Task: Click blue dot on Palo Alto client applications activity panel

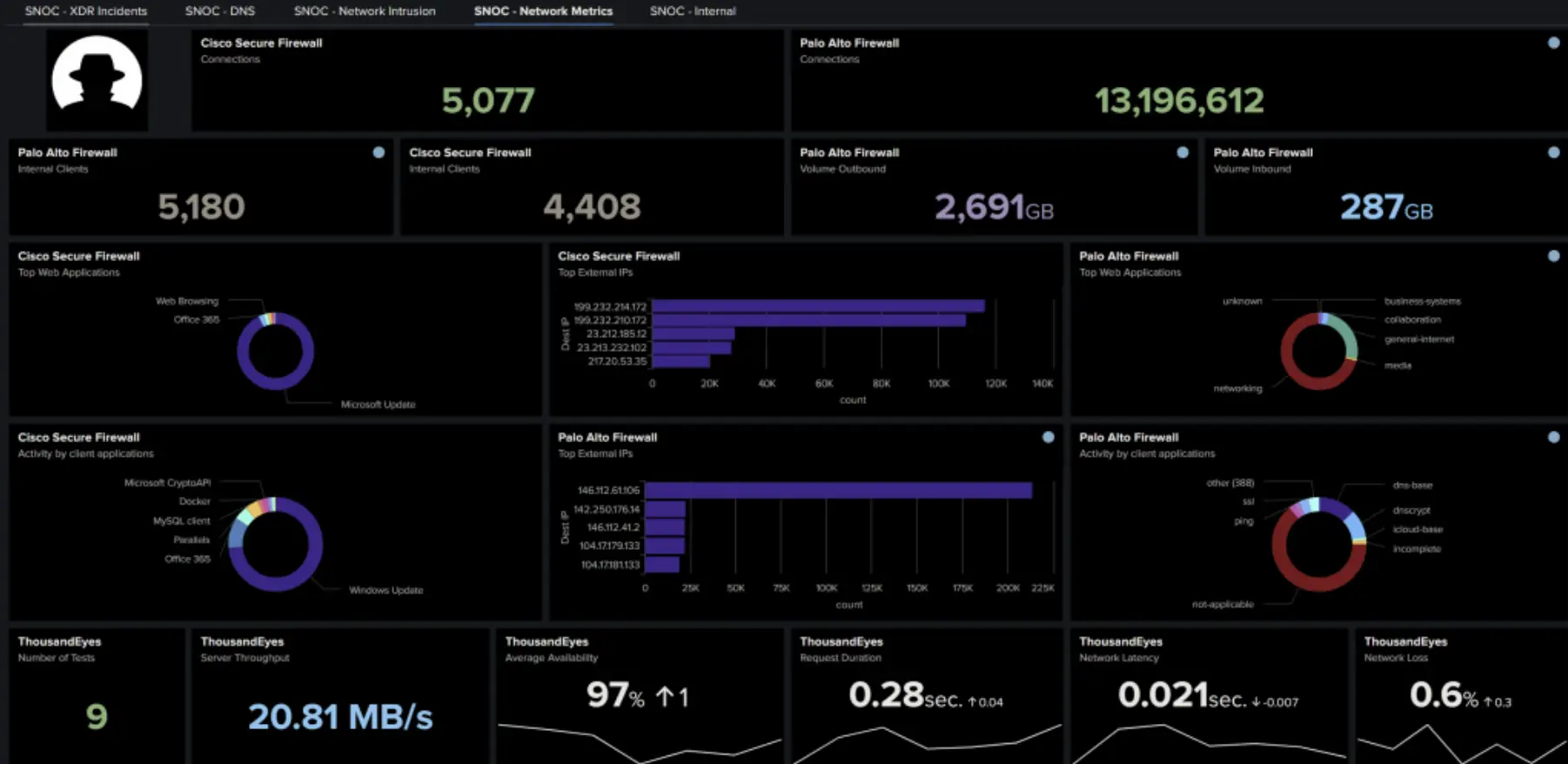Action: (1553, 437)
